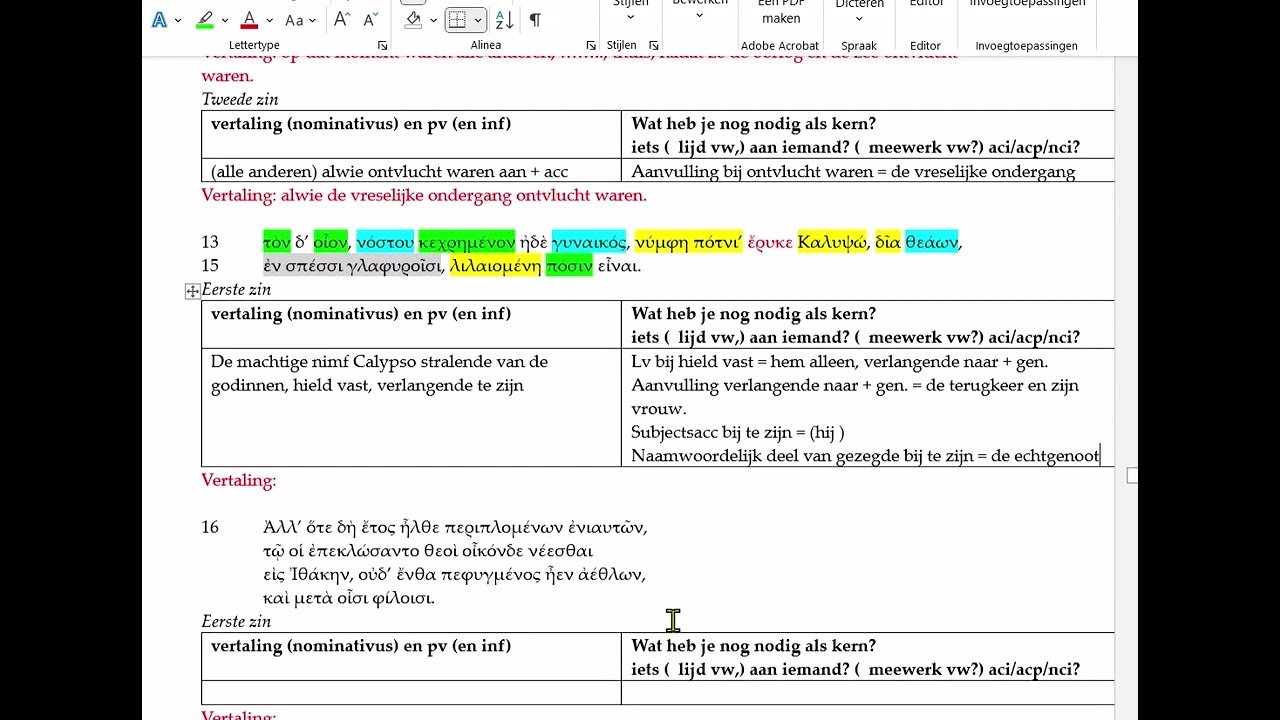Screen dimensions: 1280x720
Task: Click the highlighted name 'Καλυψώ'
Action: pos(832,242)
